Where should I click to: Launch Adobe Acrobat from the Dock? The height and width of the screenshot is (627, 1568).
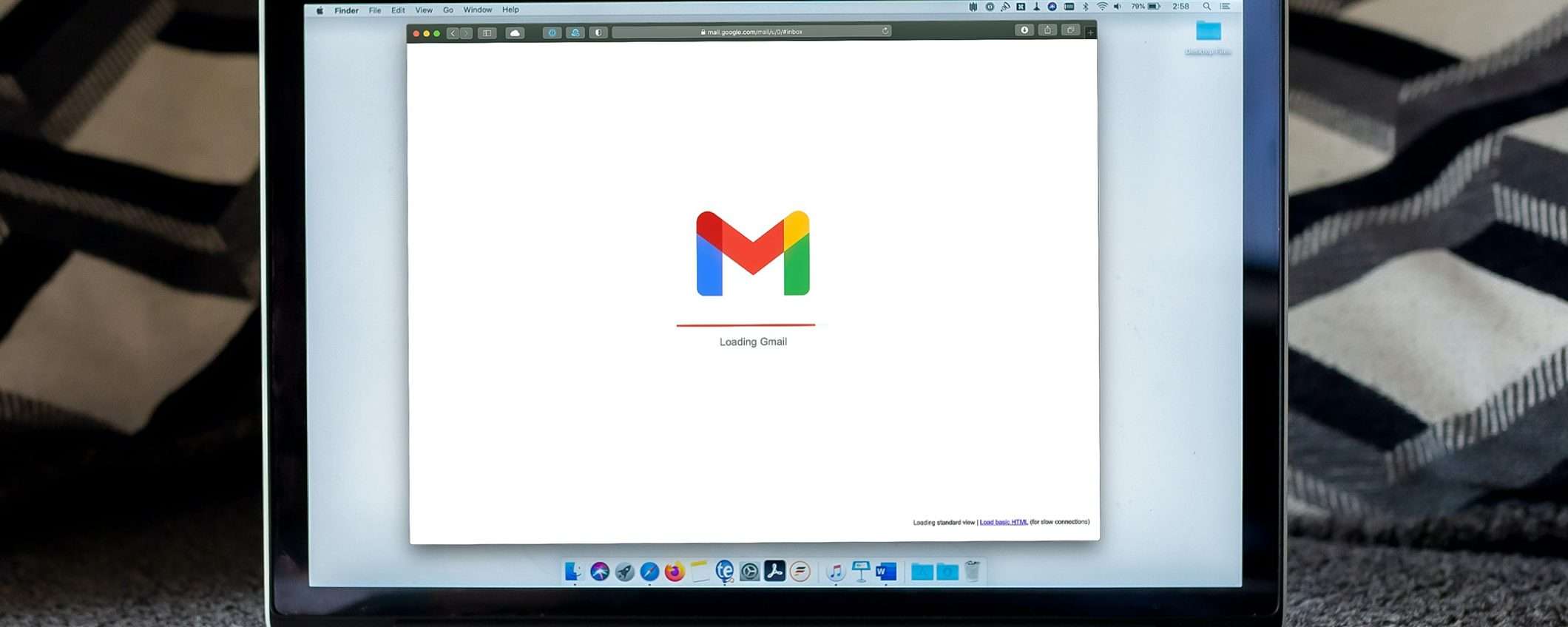(x=774, y=571)
